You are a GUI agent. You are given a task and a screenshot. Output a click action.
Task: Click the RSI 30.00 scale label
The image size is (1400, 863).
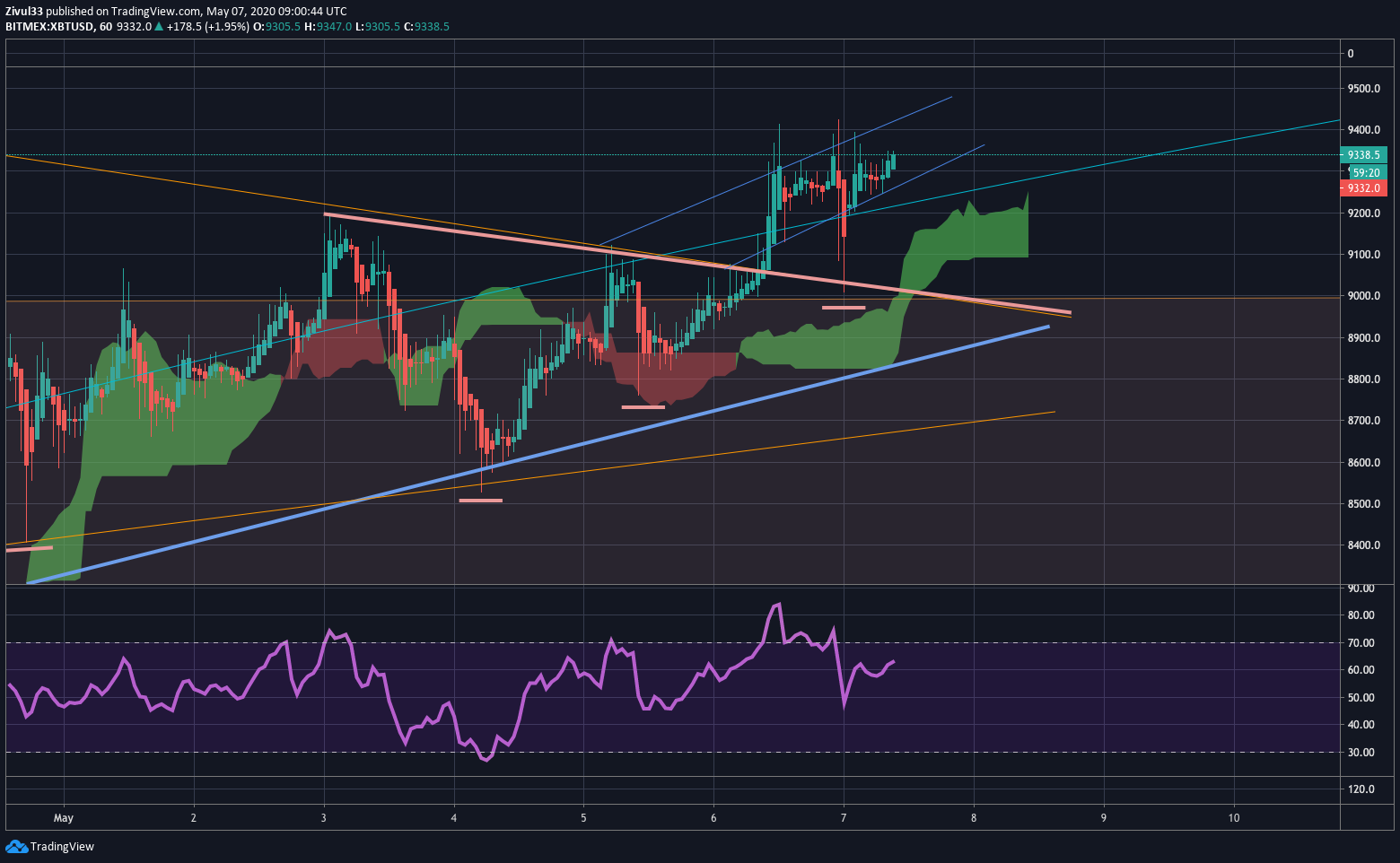(1361, 753)
